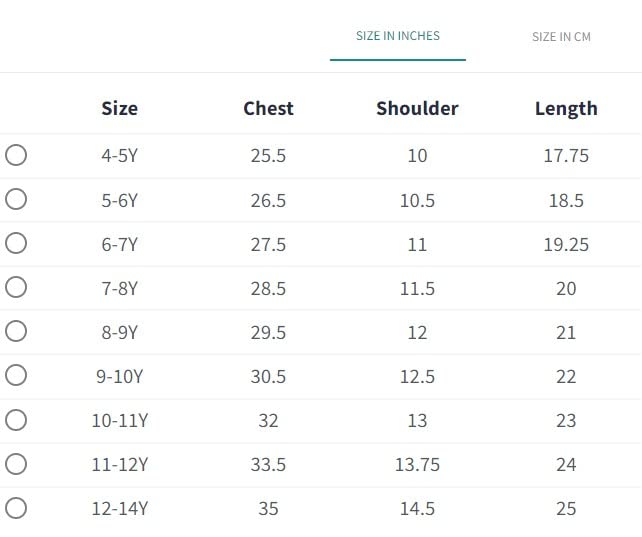Select the 4-5Y size radio button
642x537 pixels.
click(16, 155)
